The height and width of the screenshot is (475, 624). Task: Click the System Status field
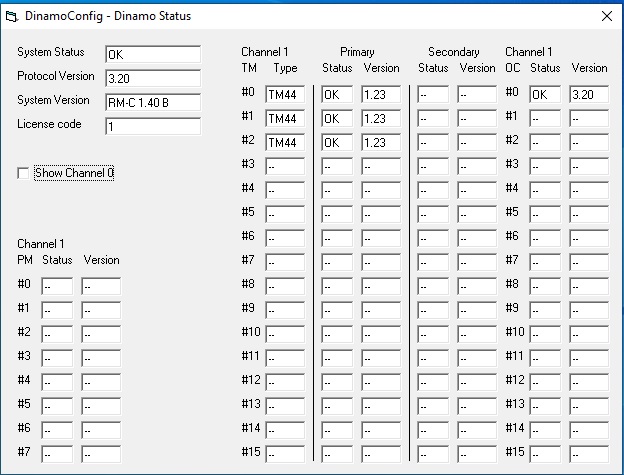pos(152,54)
